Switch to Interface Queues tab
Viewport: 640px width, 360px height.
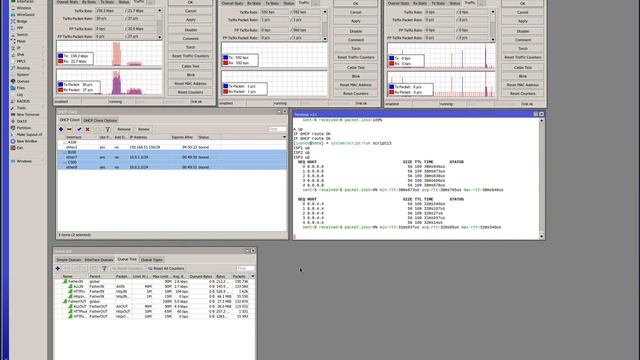click(x=99, y=260)
